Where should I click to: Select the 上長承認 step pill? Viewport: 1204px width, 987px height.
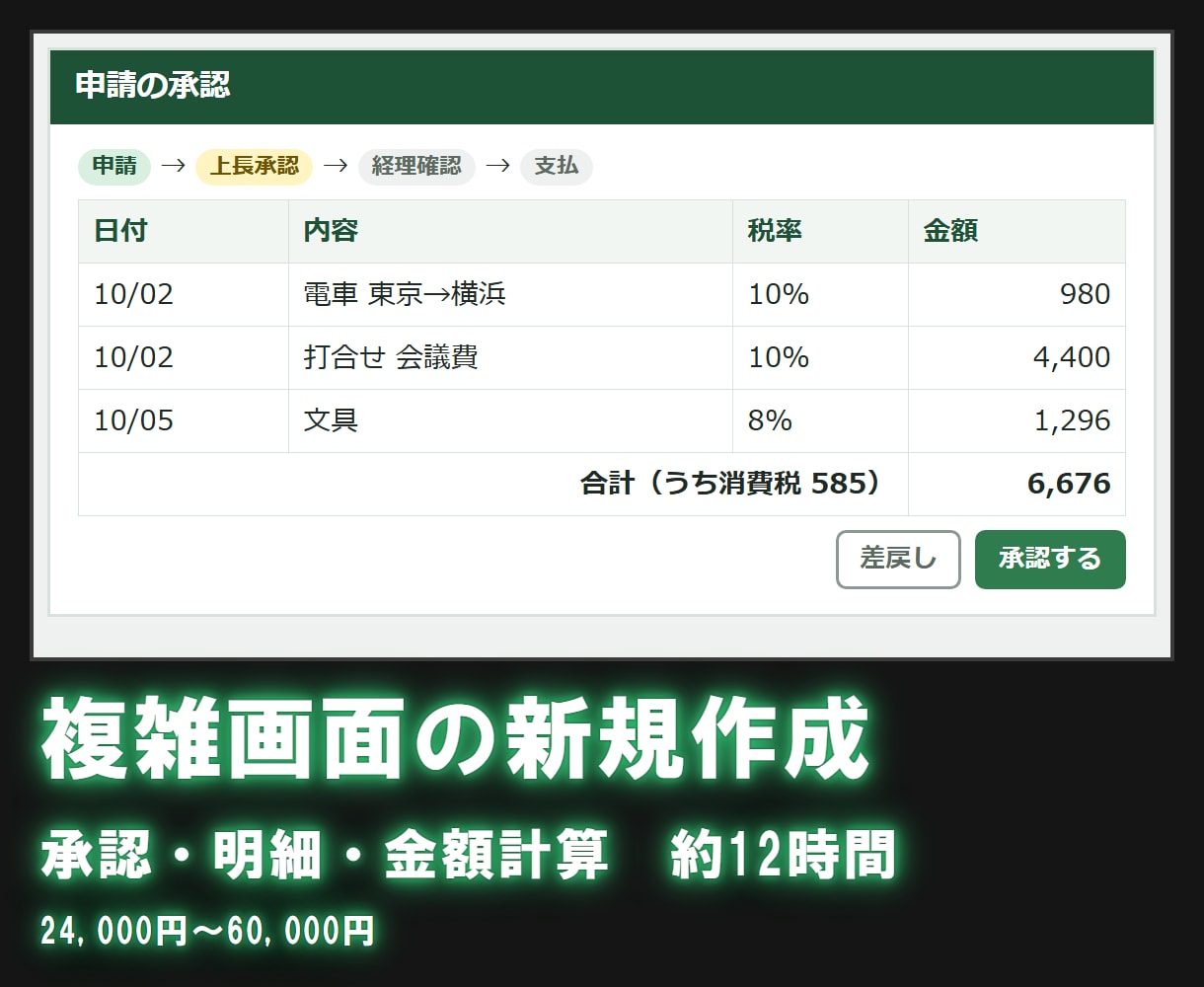(255, 167)
